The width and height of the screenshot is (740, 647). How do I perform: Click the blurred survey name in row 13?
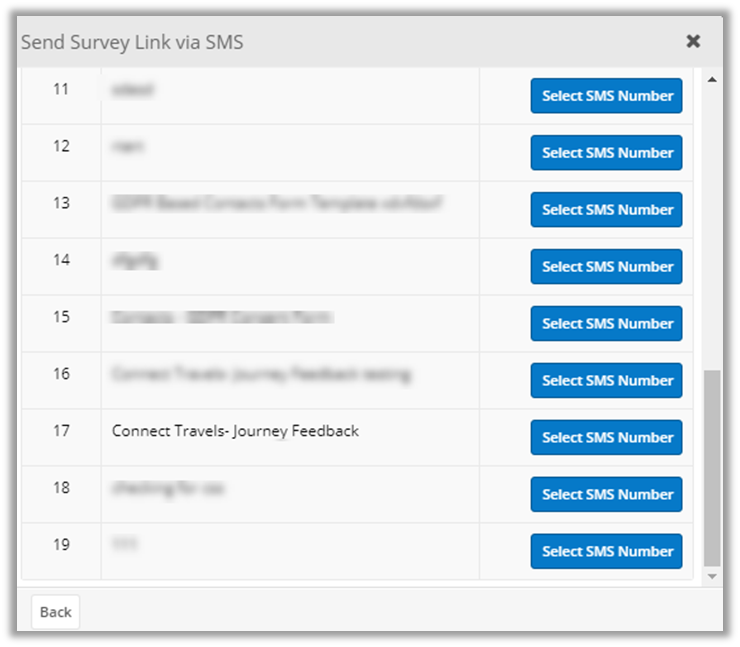tap(277, 203)
